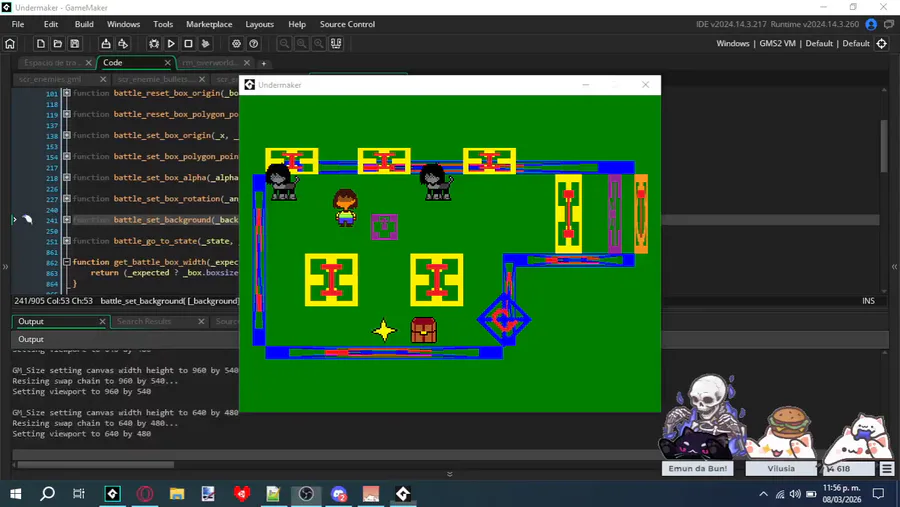Click the export project arrow icon
The height and width of the screenshot is (507, 900).
pyautogui.click(x=123, y=44)
